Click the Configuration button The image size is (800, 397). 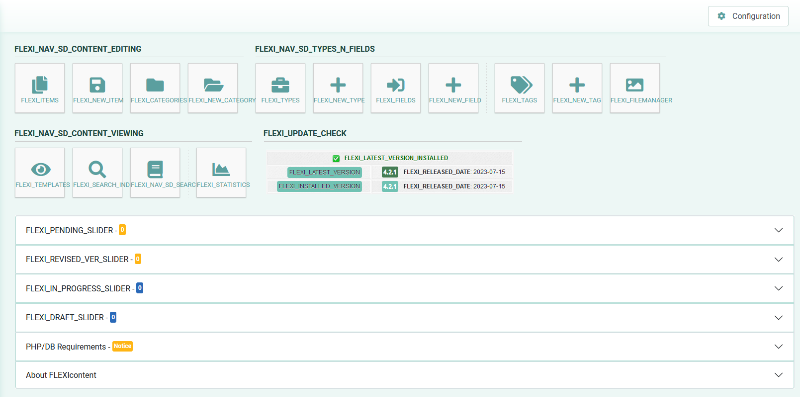click(x=748, y=16)
